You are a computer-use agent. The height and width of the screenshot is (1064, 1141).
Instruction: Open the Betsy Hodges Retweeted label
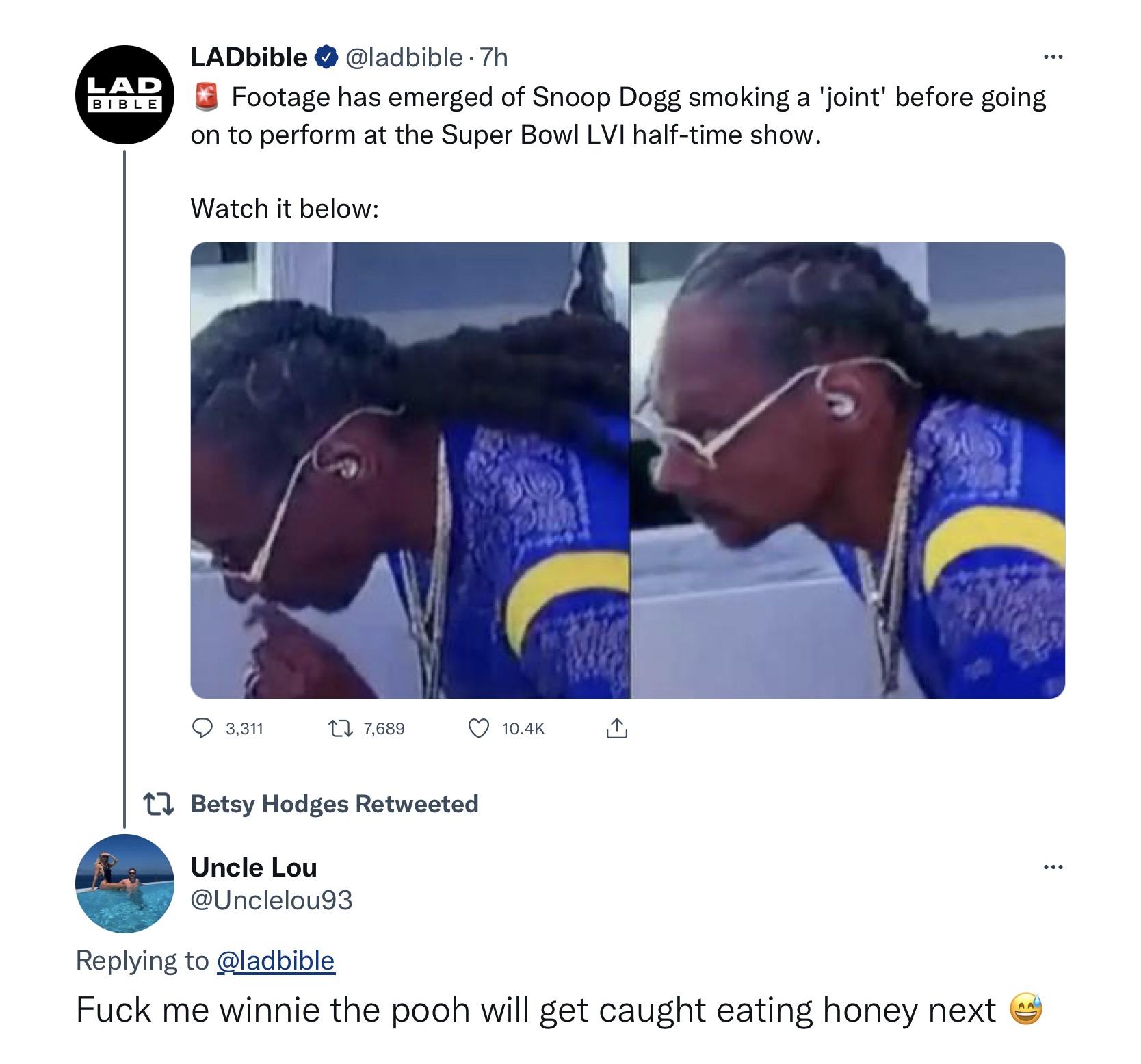pos(335,804)
